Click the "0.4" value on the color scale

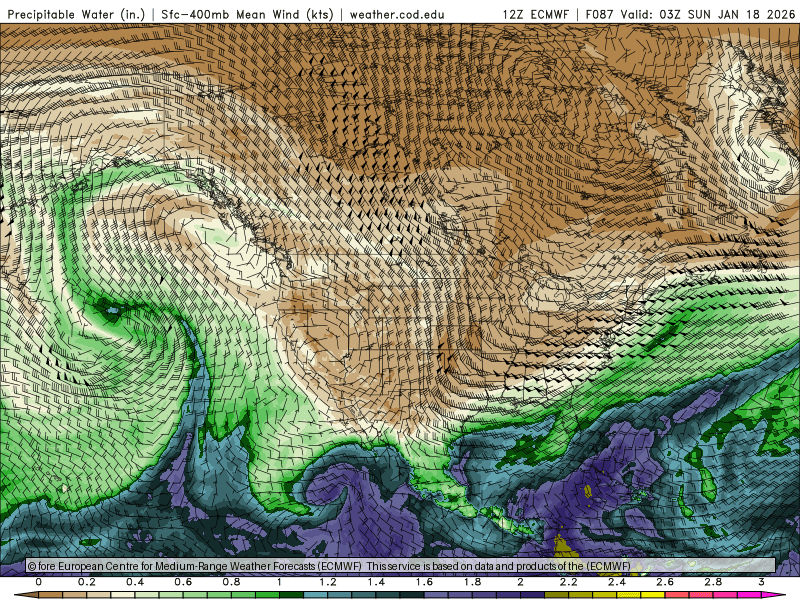click(x=135, y=582)
